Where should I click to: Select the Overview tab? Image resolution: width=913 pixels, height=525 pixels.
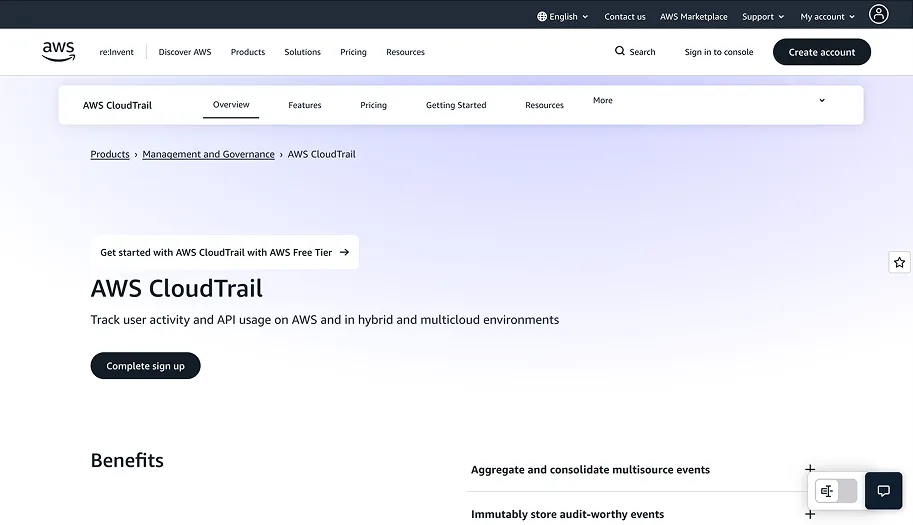pyautogui.click(x=231, y=105)
